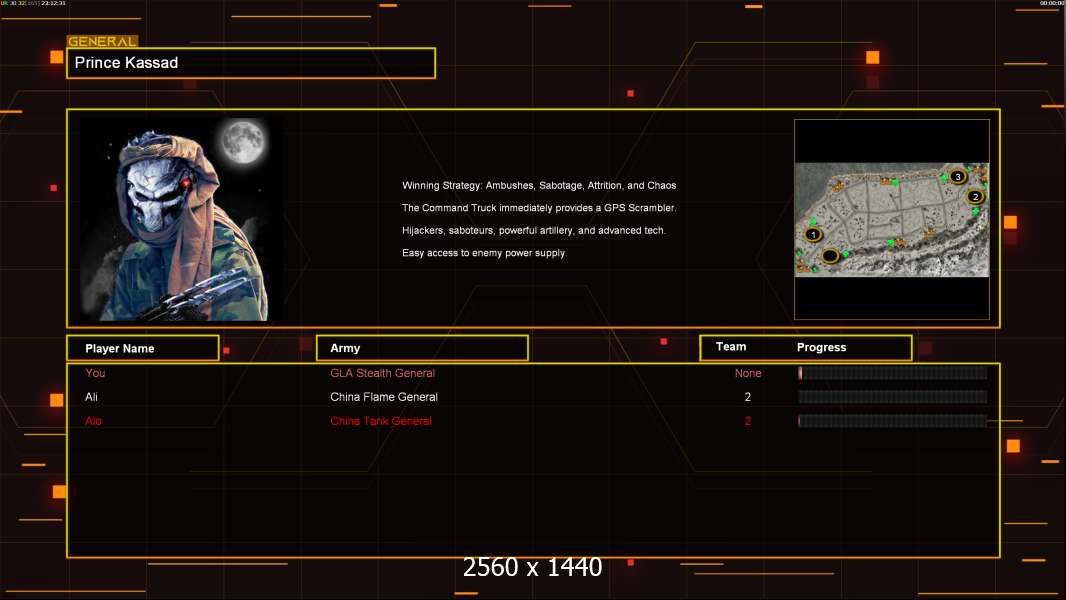This screenshot has width=1066, height=600.
Task: Click the Prince Kassad name field
Action: coord(251,63)
